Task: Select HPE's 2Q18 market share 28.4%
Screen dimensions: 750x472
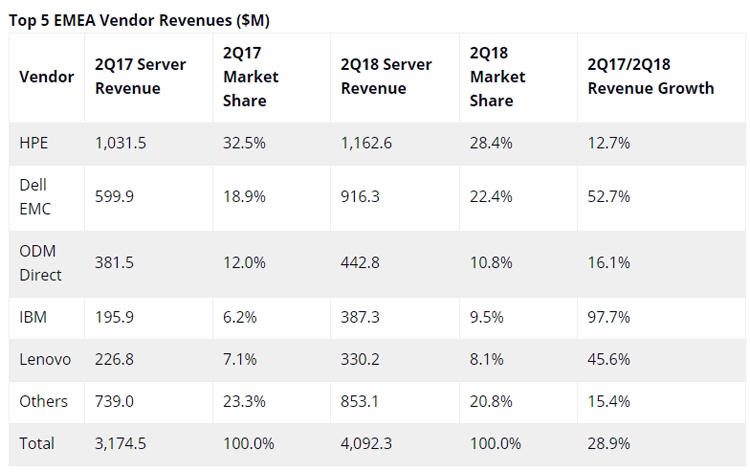Action: point(491,143)
